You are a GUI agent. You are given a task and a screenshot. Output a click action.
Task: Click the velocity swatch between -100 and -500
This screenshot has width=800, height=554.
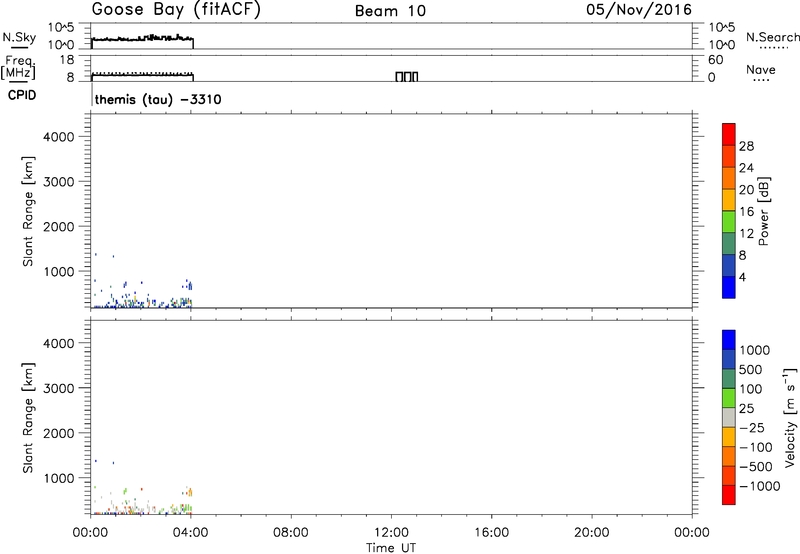[x=729, y=456]
